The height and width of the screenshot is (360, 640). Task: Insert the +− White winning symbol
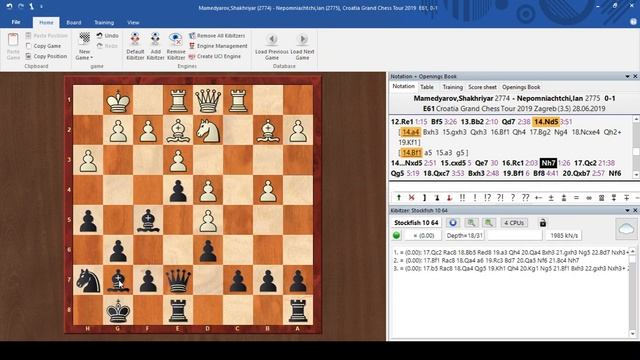[x=538, y=198]
